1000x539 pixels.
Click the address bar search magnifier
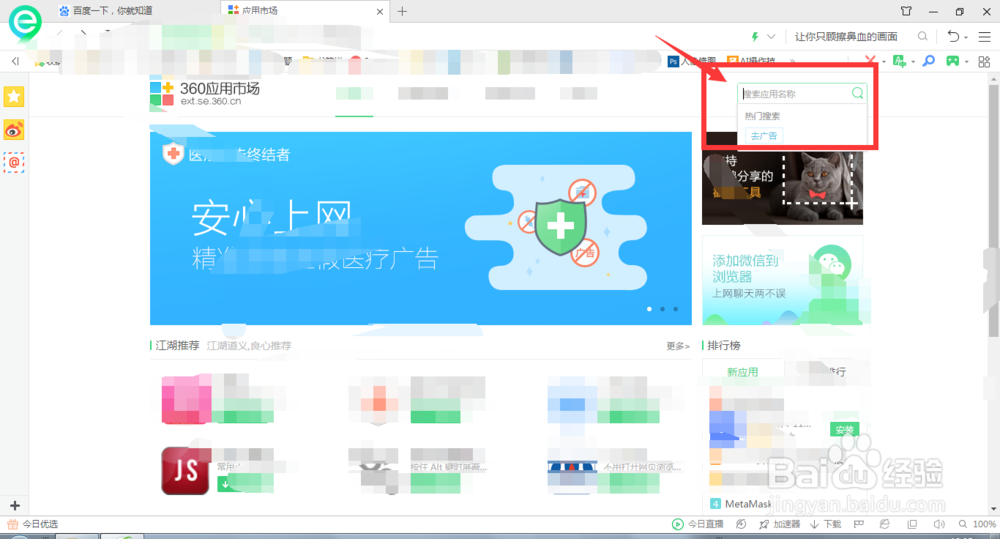(x=922, y=36)
